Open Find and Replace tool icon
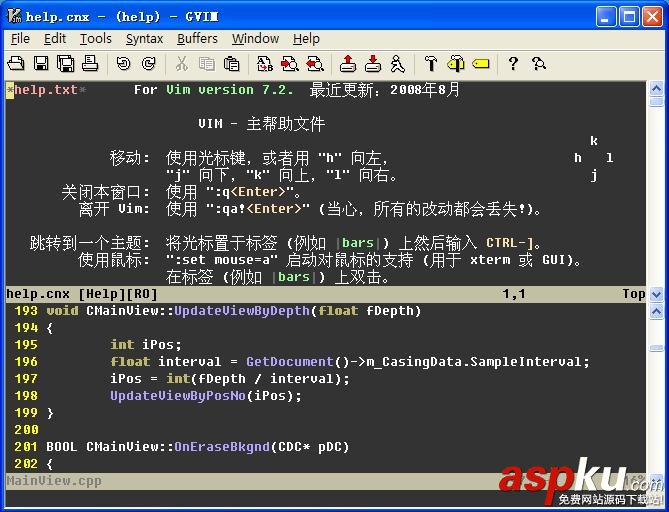 [265, 64]
